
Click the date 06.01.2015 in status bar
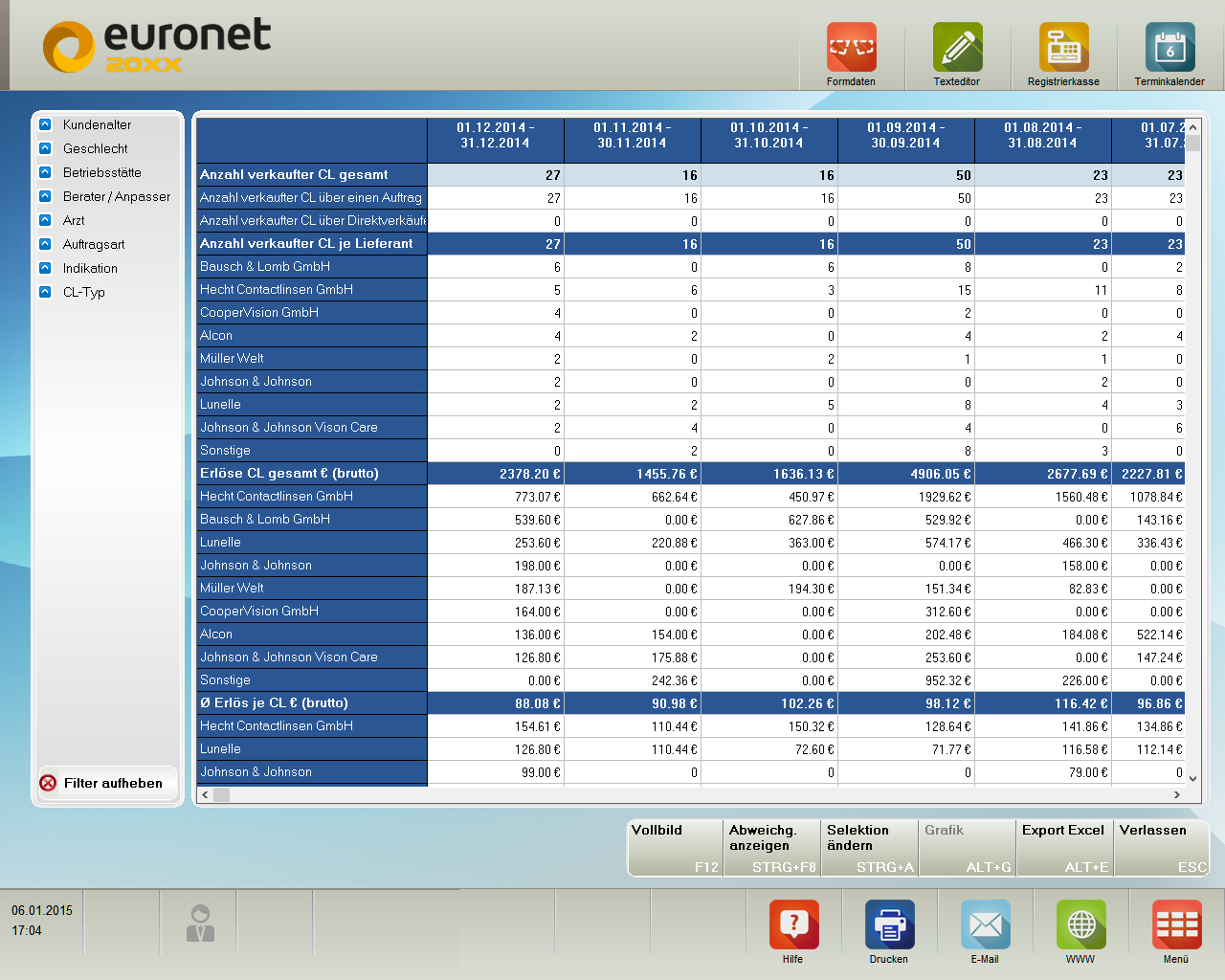point(42,910)
